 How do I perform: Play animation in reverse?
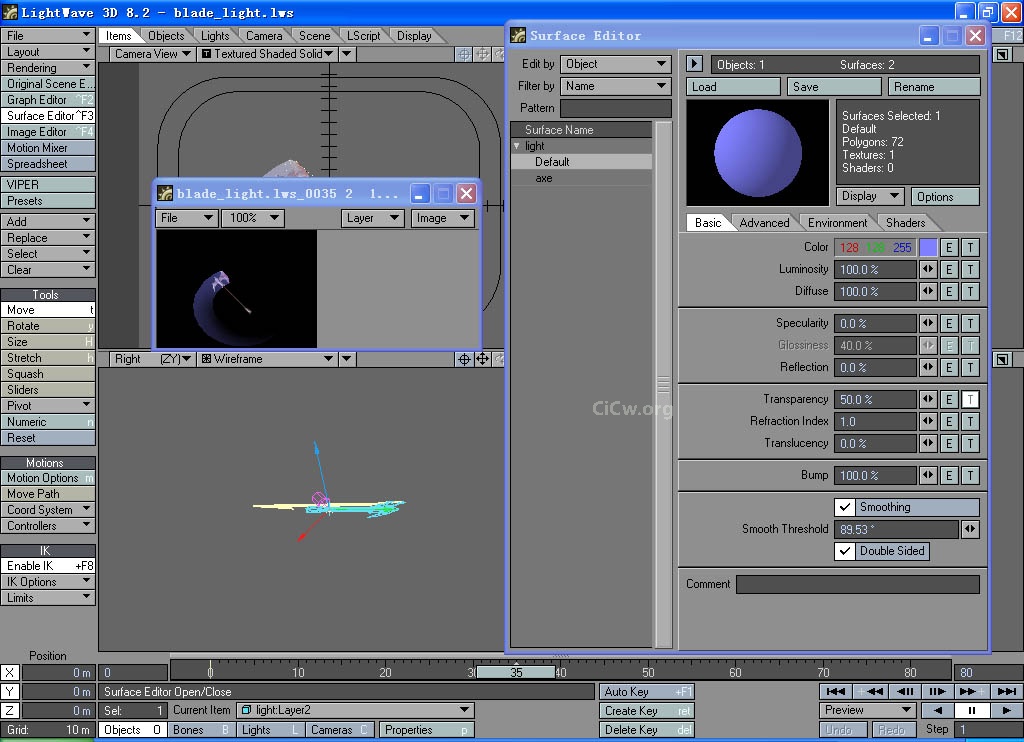click(x=938, y=711)
